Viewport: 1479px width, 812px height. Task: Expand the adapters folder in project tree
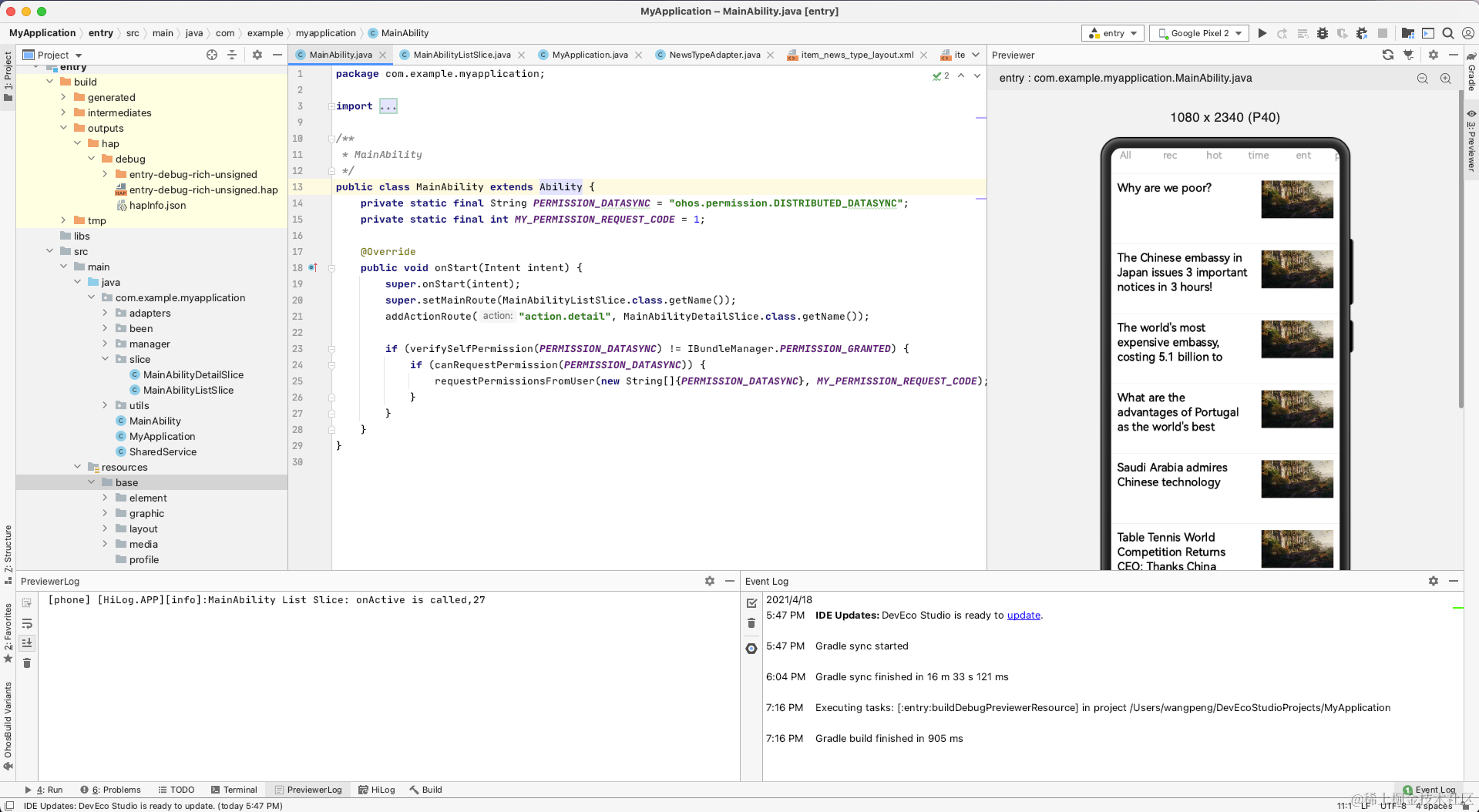(x=106, y=313)
